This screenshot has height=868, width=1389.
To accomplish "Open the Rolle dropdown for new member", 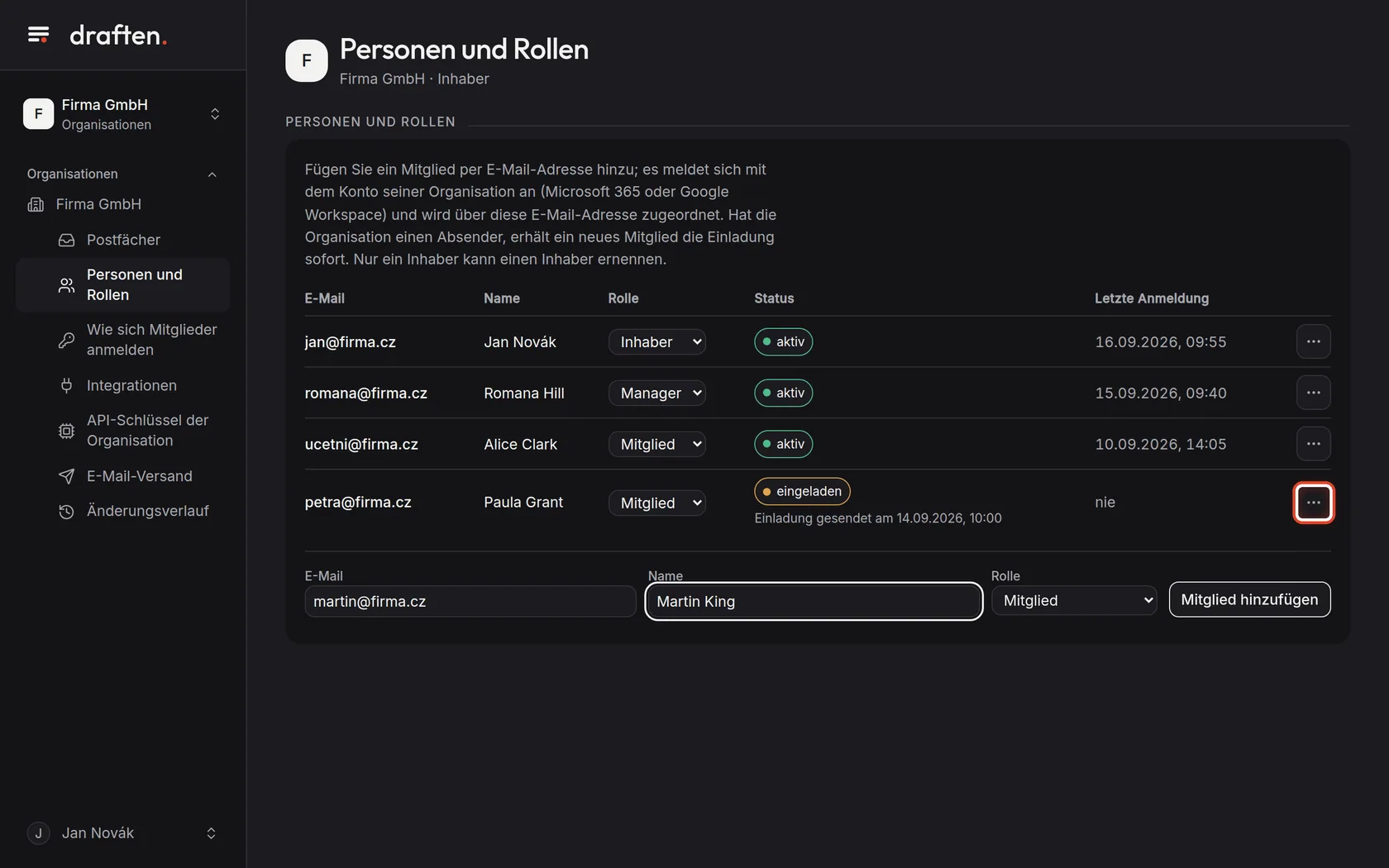I will coord(1074,601).
